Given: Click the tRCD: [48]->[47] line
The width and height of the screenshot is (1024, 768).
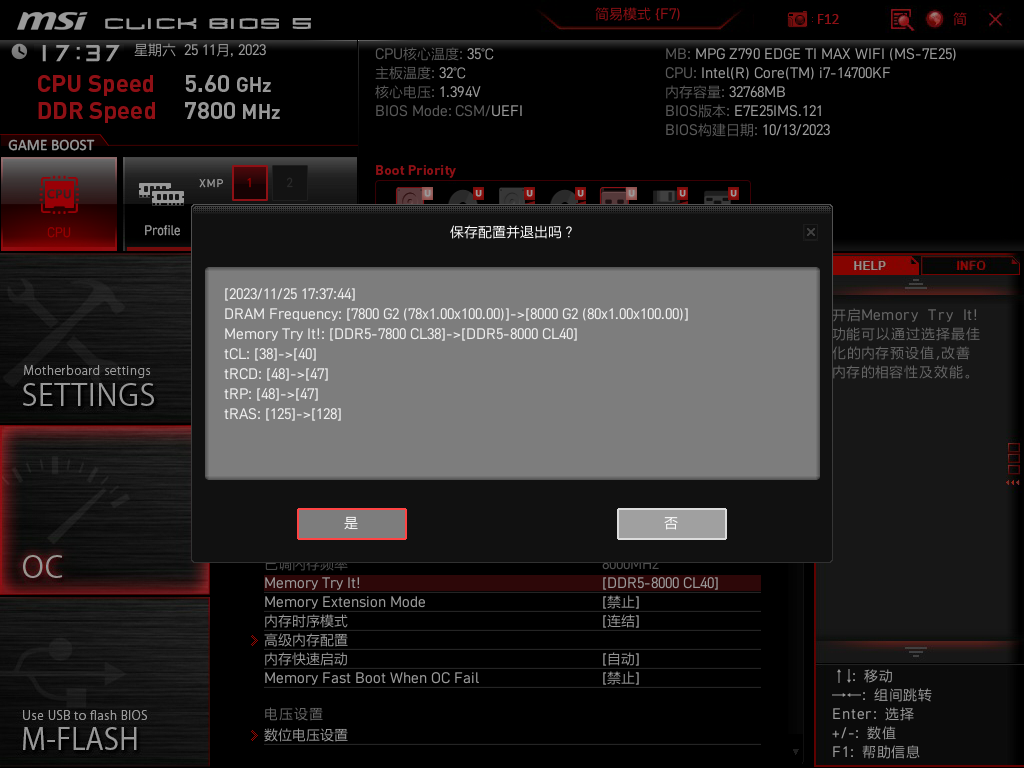Looking at the screenshot, I should coord(276,374).
